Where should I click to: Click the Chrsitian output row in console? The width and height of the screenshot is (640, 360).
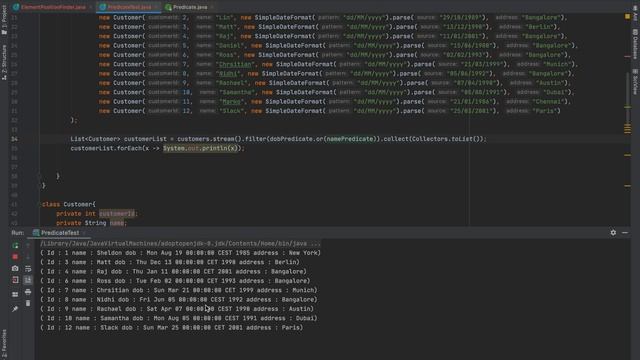179,290
